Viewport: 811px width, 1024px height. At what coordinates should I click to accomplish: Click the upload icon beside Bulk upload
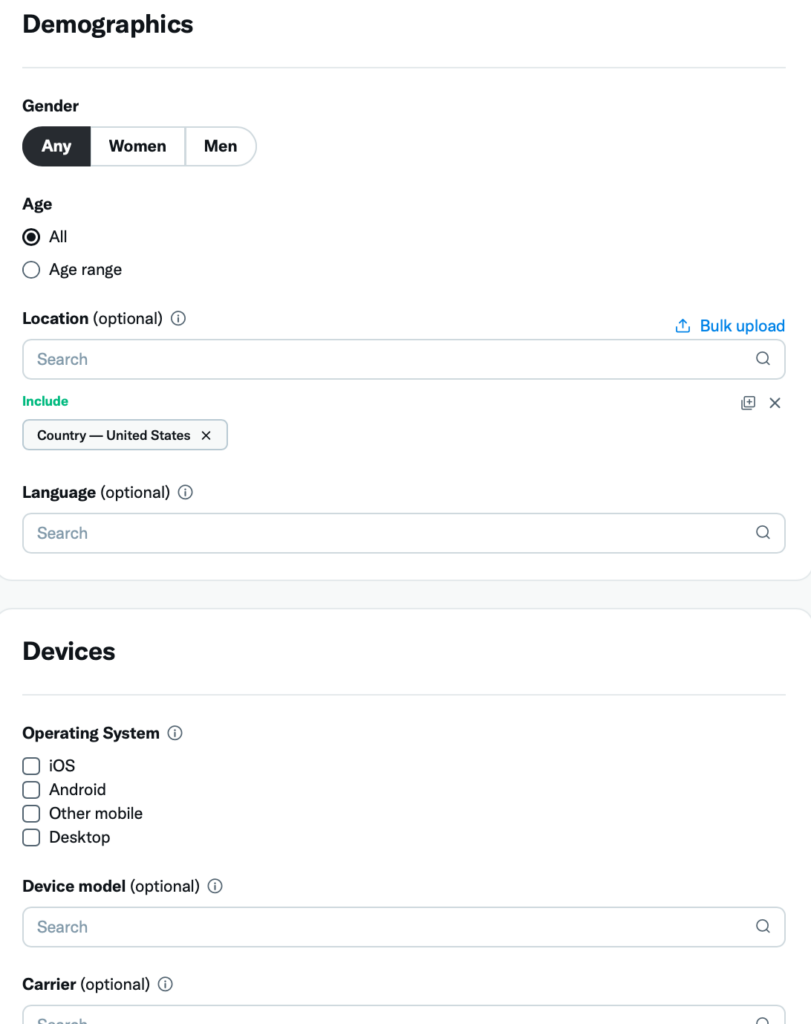click(x=682, y=326)
